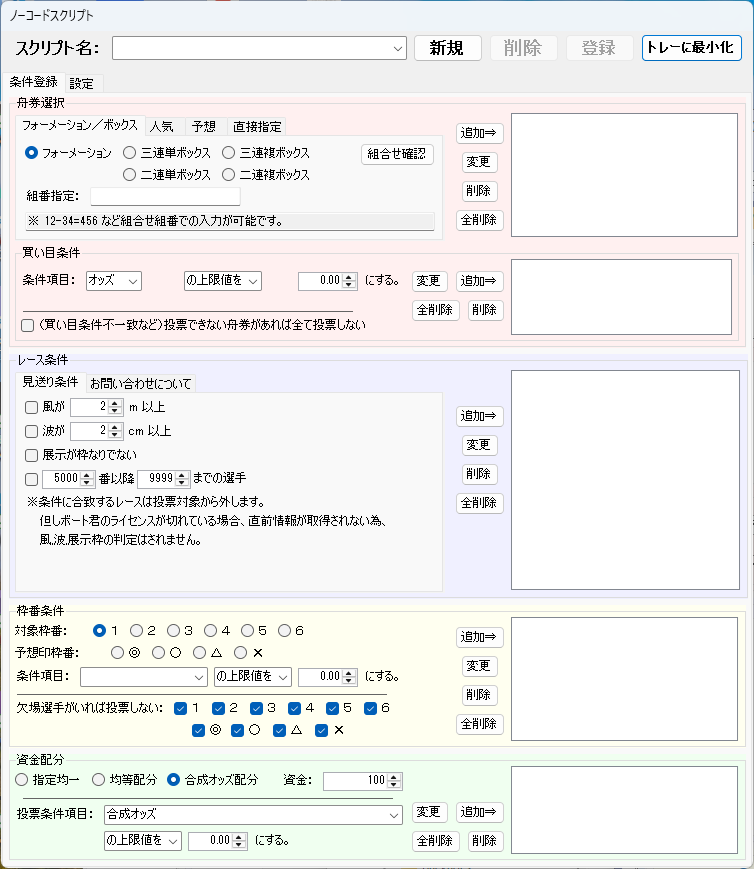Click 追加⇒ in the レース条件 section

[x=480, y=416]
